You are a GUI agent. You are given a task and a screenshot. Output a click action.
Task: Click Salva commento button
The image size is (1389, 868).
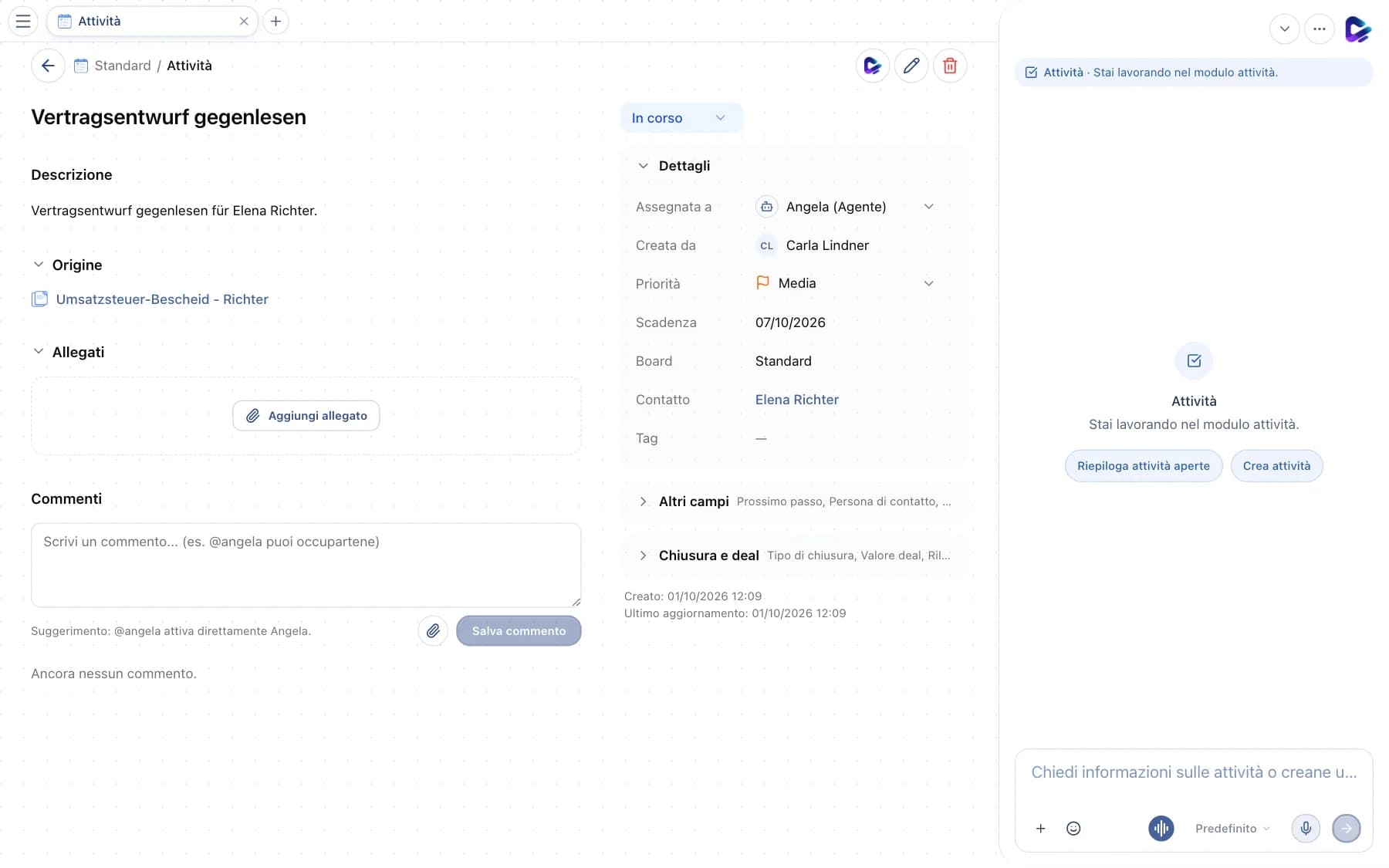[519, 630]
